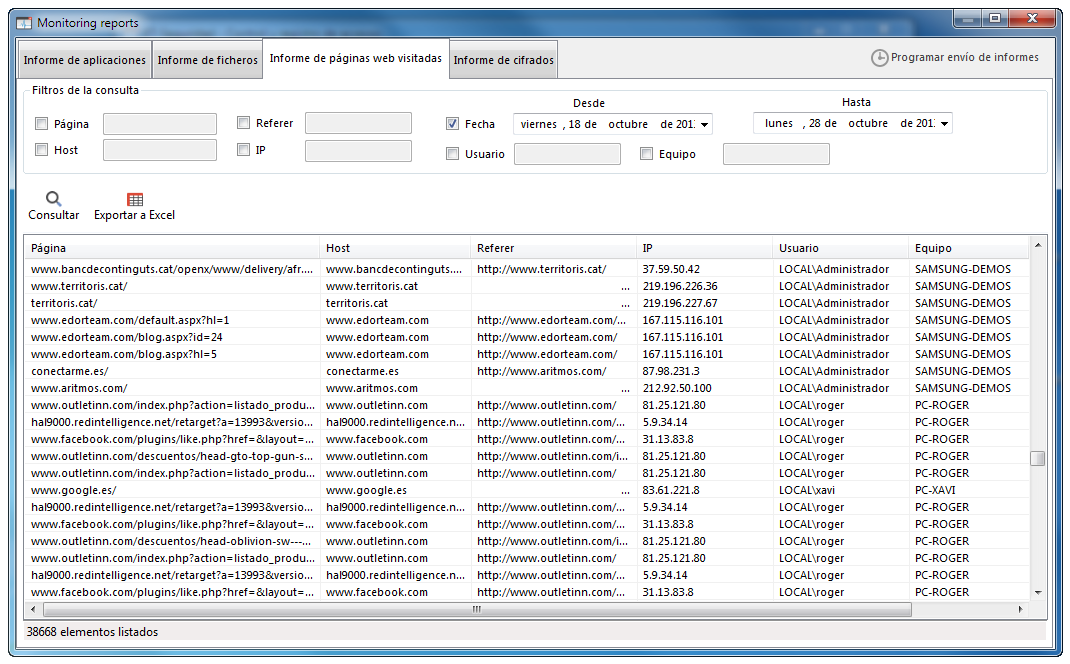Viewport: 1070px width, 664px height.
Task: Open the Hasta date picker dropdown arrow
Action: click(944, 124)
